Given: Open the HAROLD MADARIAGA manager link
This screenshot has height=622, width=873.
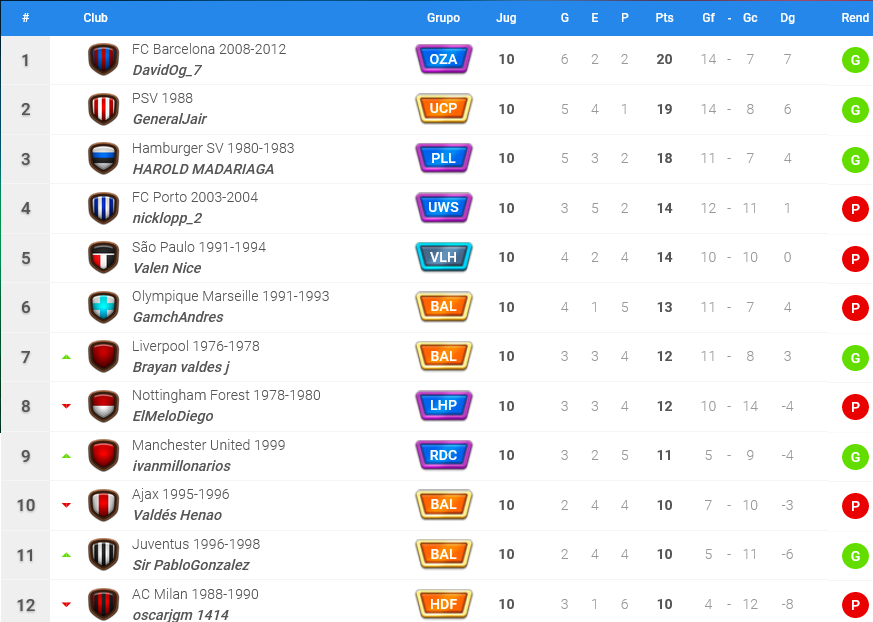Looking at the screenshot, I should coord(203,169).
